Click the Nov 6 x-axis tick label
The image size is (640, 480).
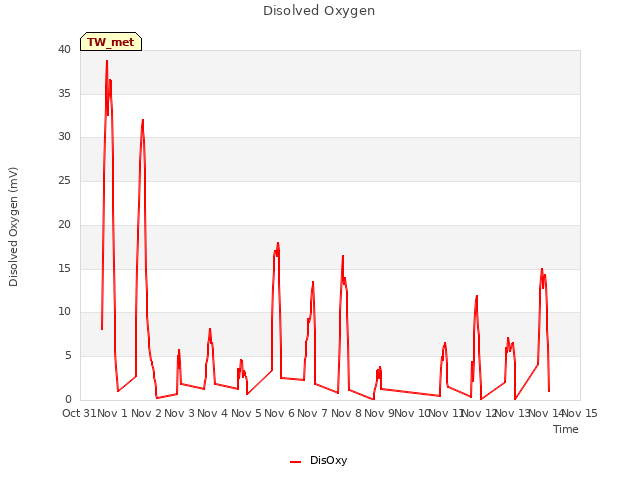(x=279, y=413)
